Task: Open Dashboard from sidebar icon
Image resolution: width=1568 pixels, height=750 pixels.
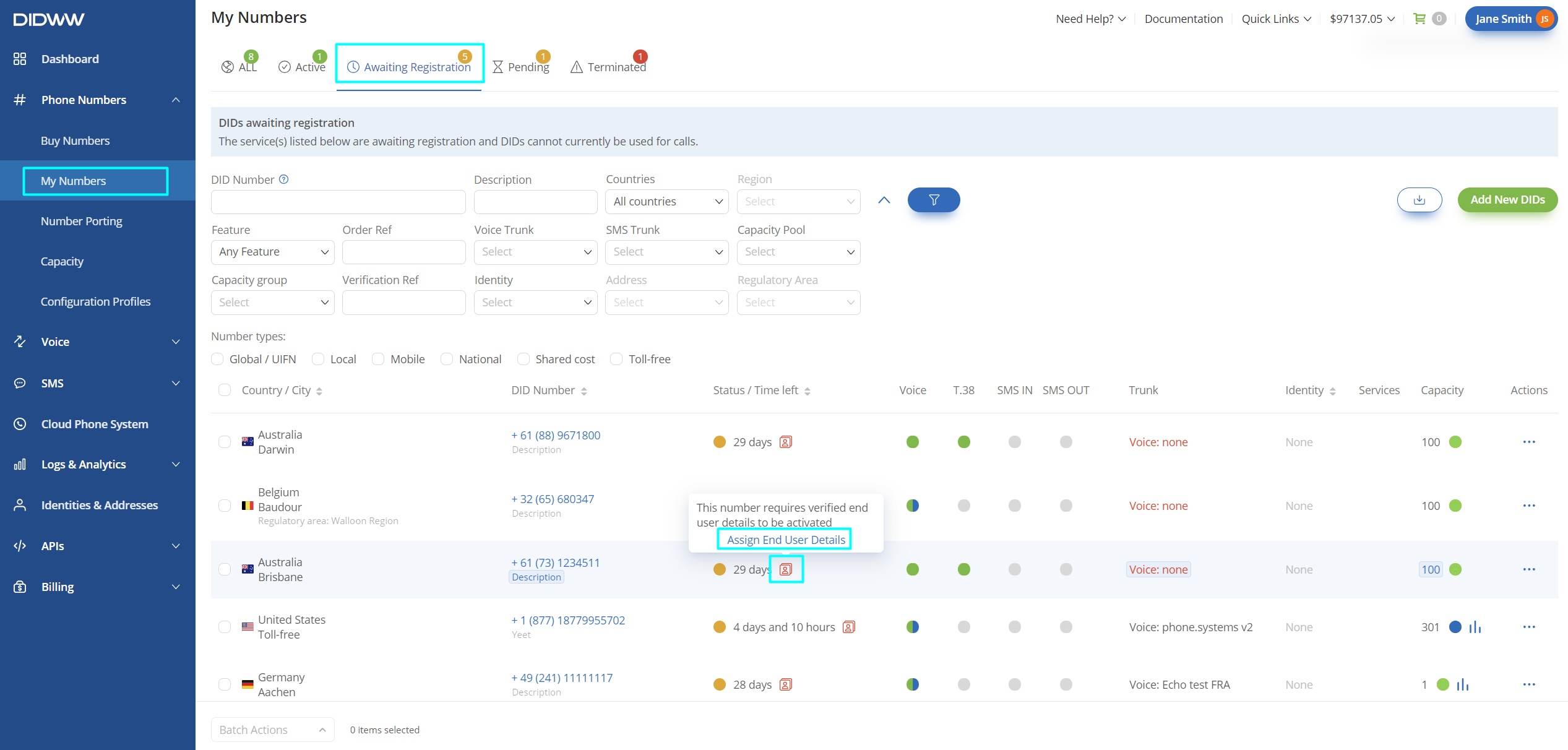Action: pos(20,59)
